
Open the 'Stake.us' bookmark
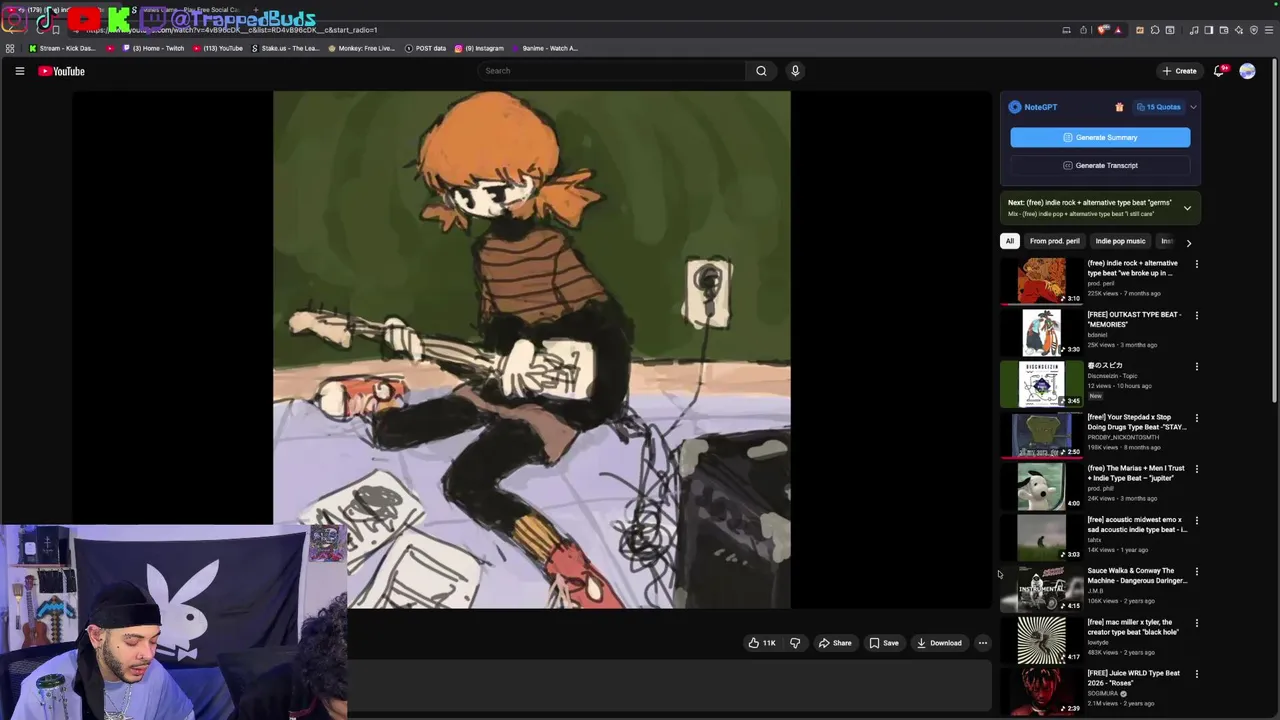(286, 48)
